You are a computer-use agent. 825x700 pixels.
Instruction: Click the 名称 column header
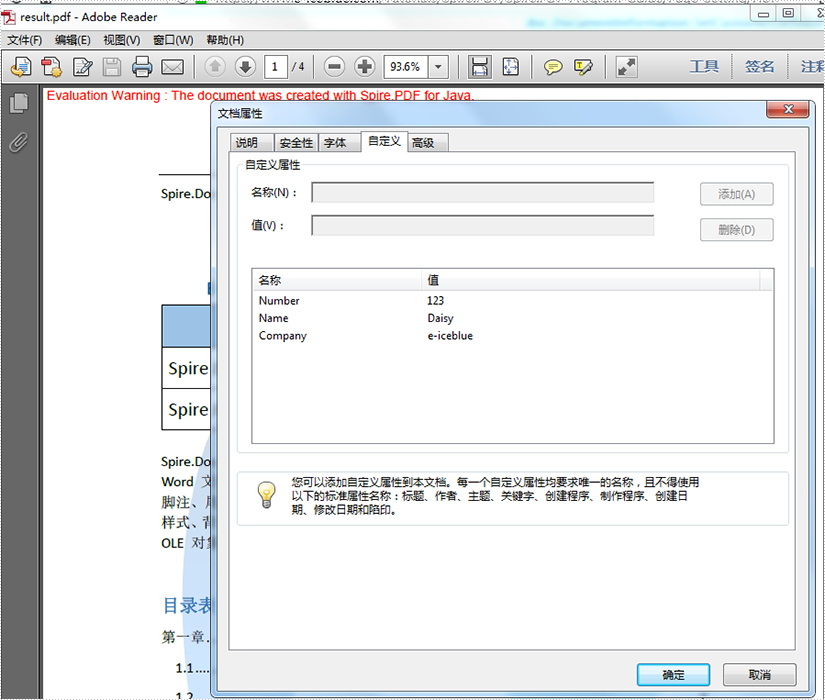coord(337,280)
